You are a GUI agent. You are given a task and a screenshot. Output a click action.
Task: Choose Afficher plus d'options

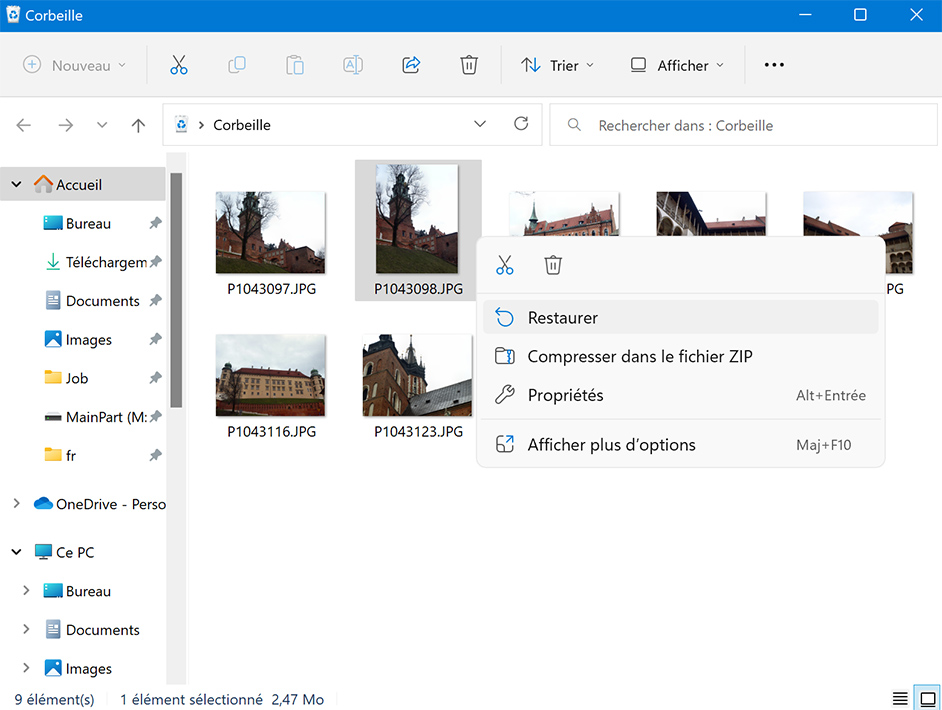680,445
